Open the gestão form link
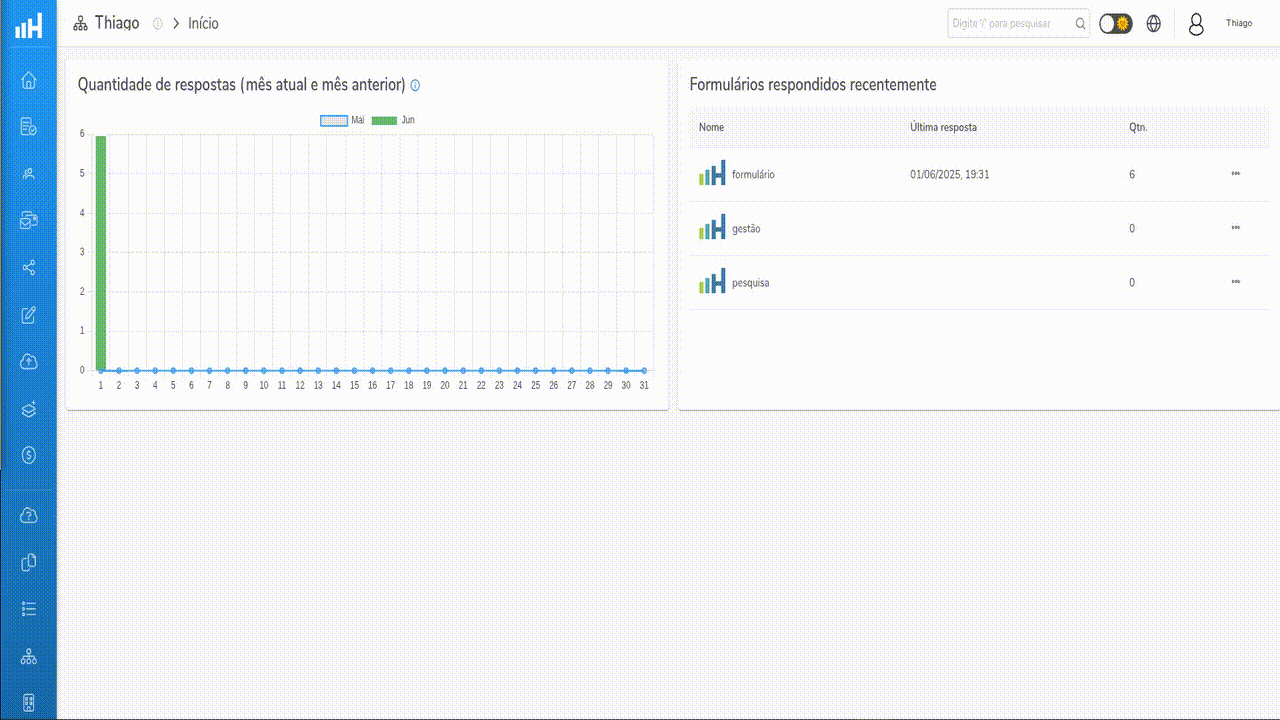This screenshot has width=1280, height=720. (746, 228)
